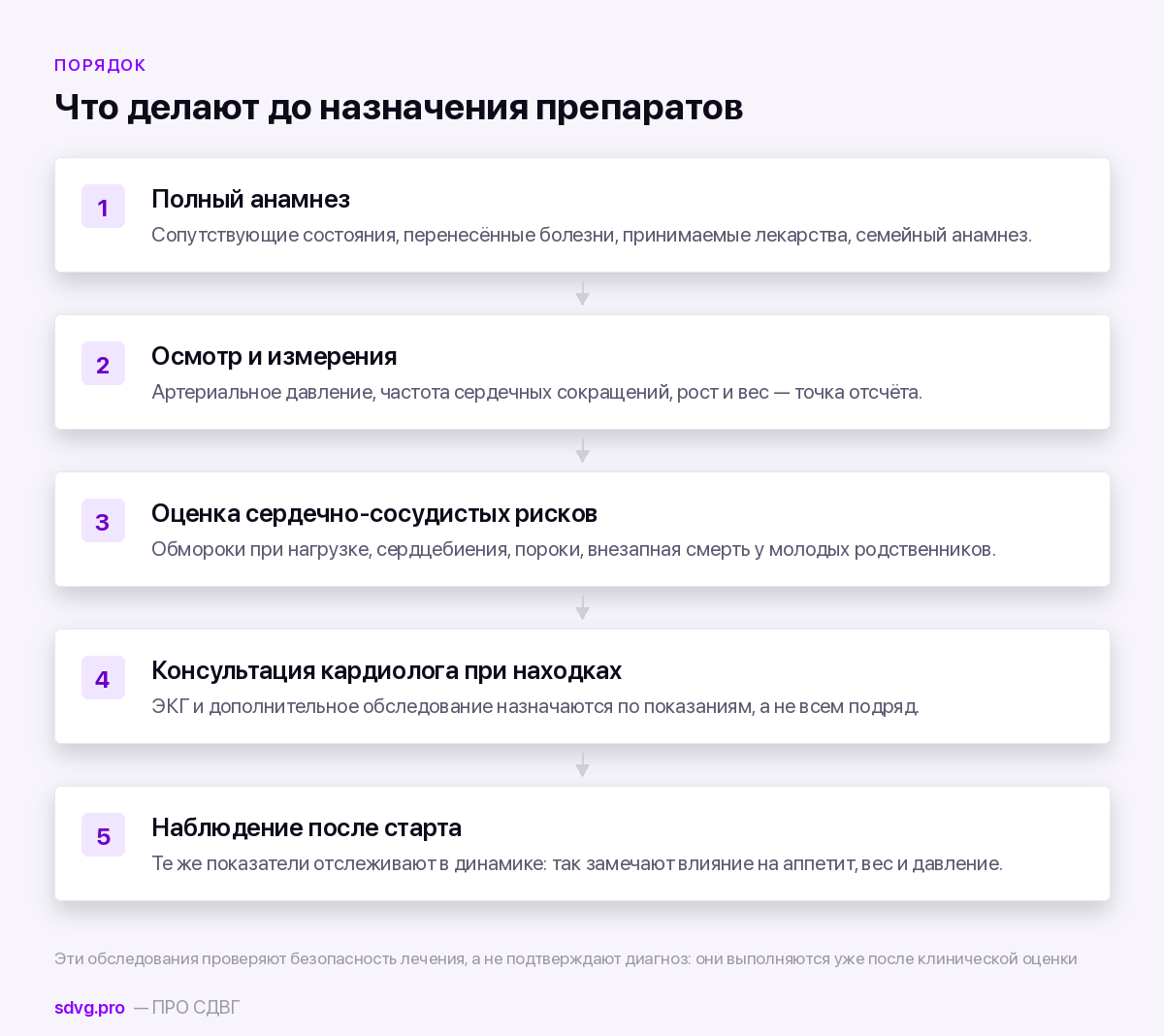
Task: Click heading 'Что делают до назначения препаратов'
Action: pos(399,107)
